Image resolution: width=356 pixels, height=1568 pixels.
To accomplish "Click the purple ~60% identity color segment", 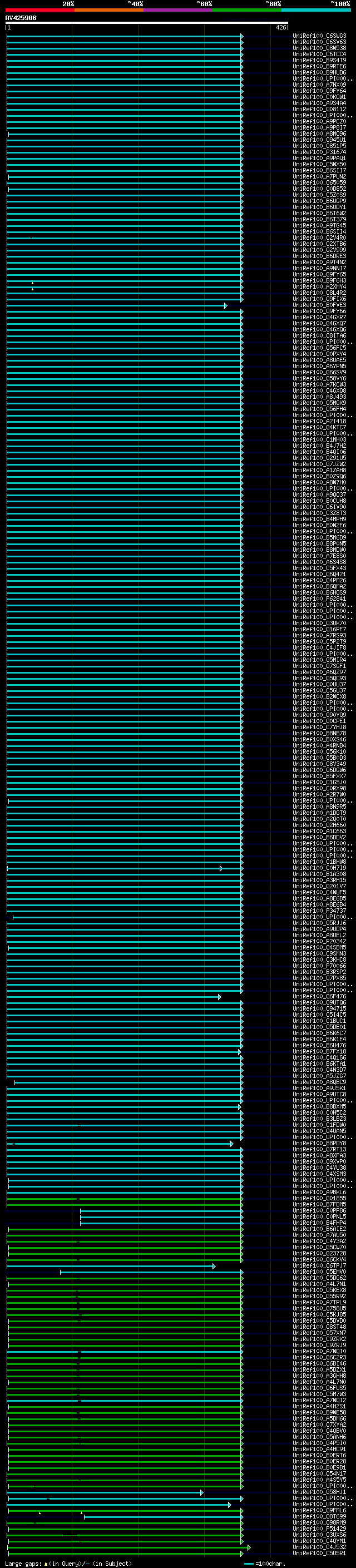I will coord(179,10).
